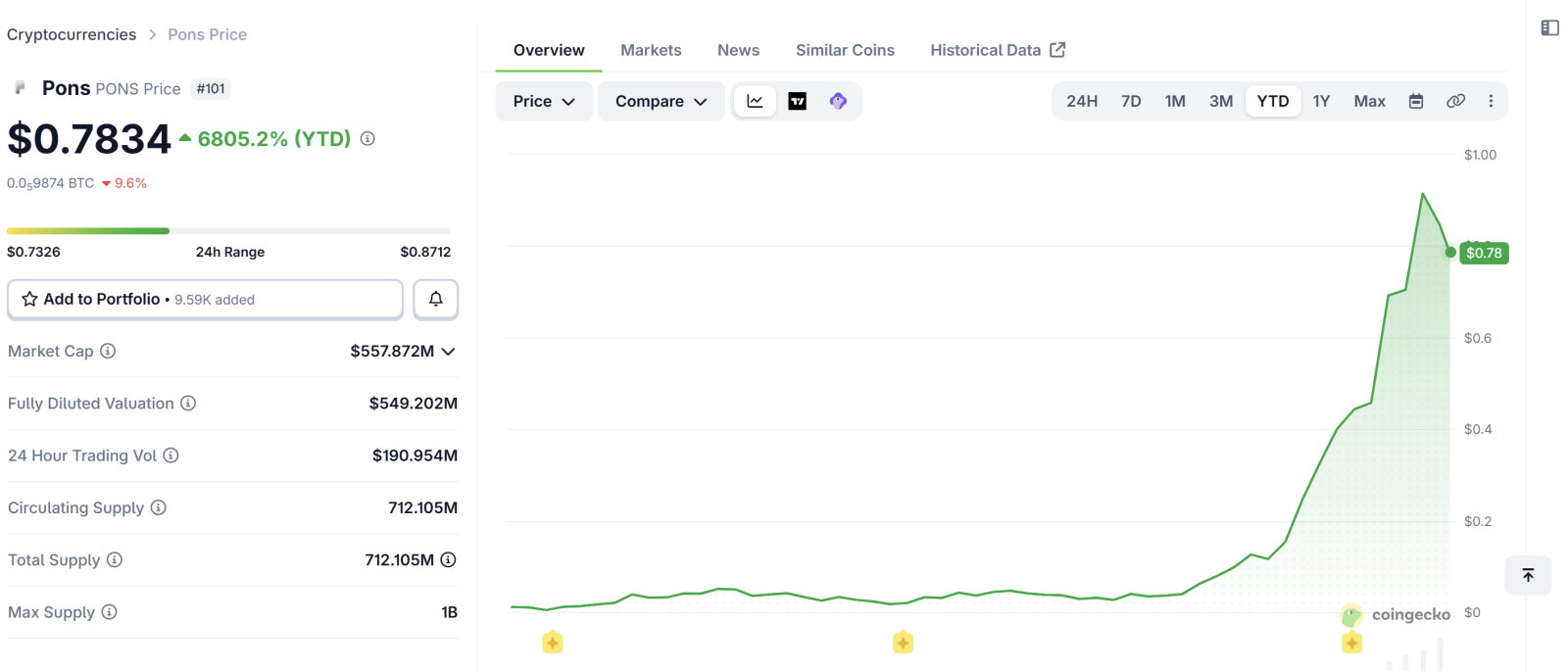This screenshot has height=671, width=1568.
Task: Show the Circulating Supply info tooltip
Action: [158, 507]
